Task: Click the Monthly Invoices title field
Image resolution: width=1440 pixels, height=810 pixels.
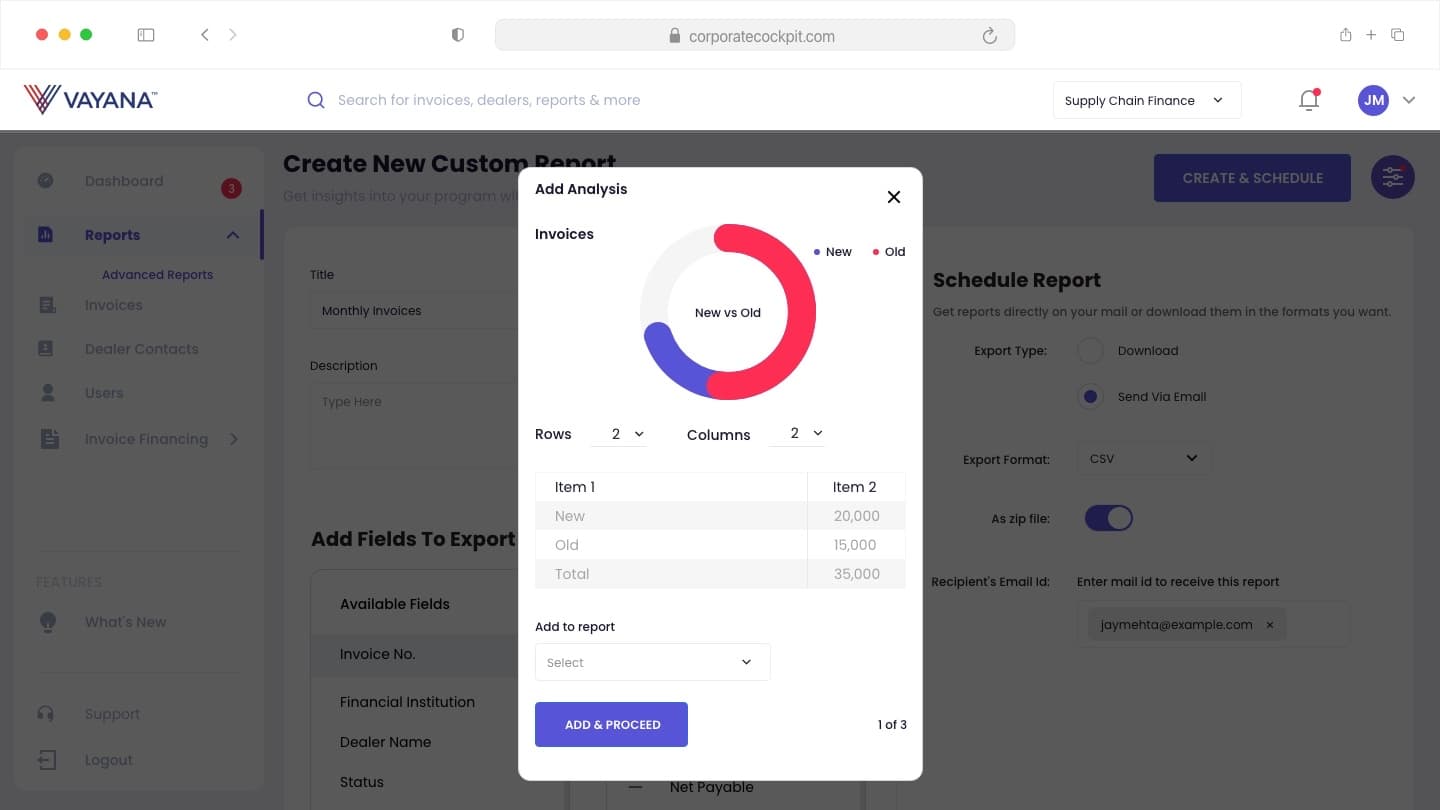Action: tap(414, 311)
